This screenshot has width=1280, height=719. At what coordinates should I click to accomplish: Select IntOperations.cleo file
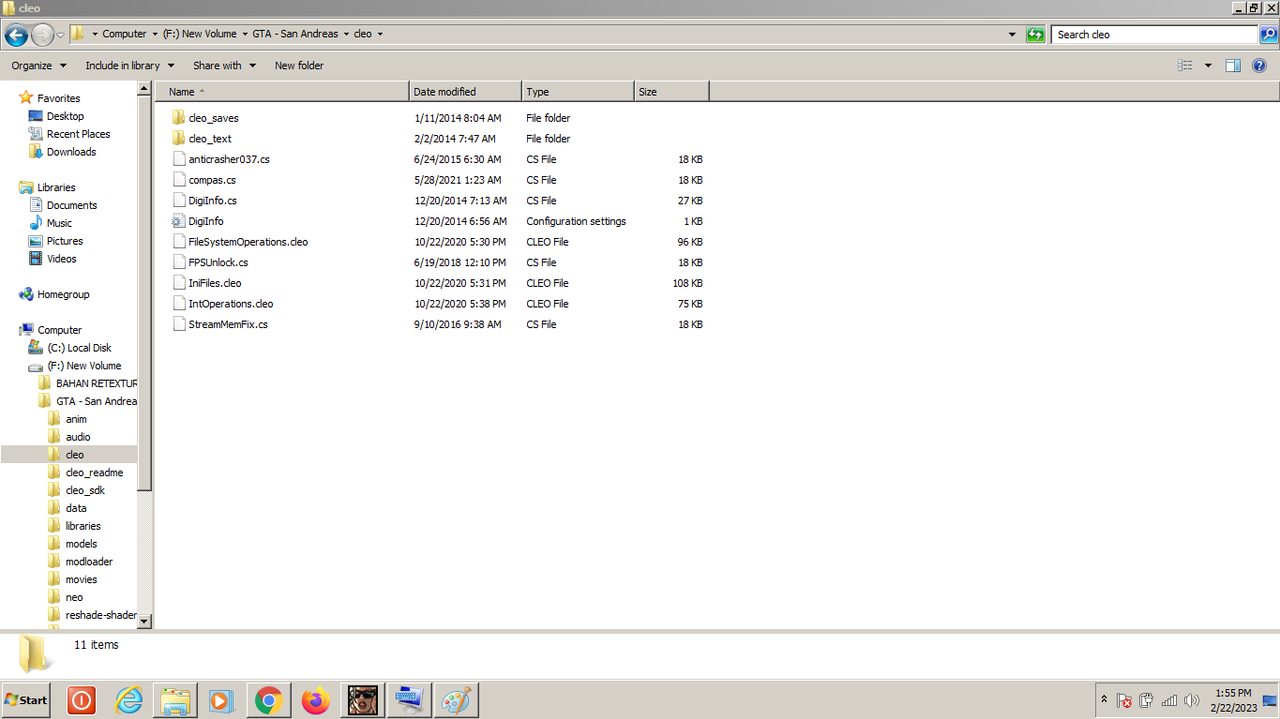[x=231, y=305]
